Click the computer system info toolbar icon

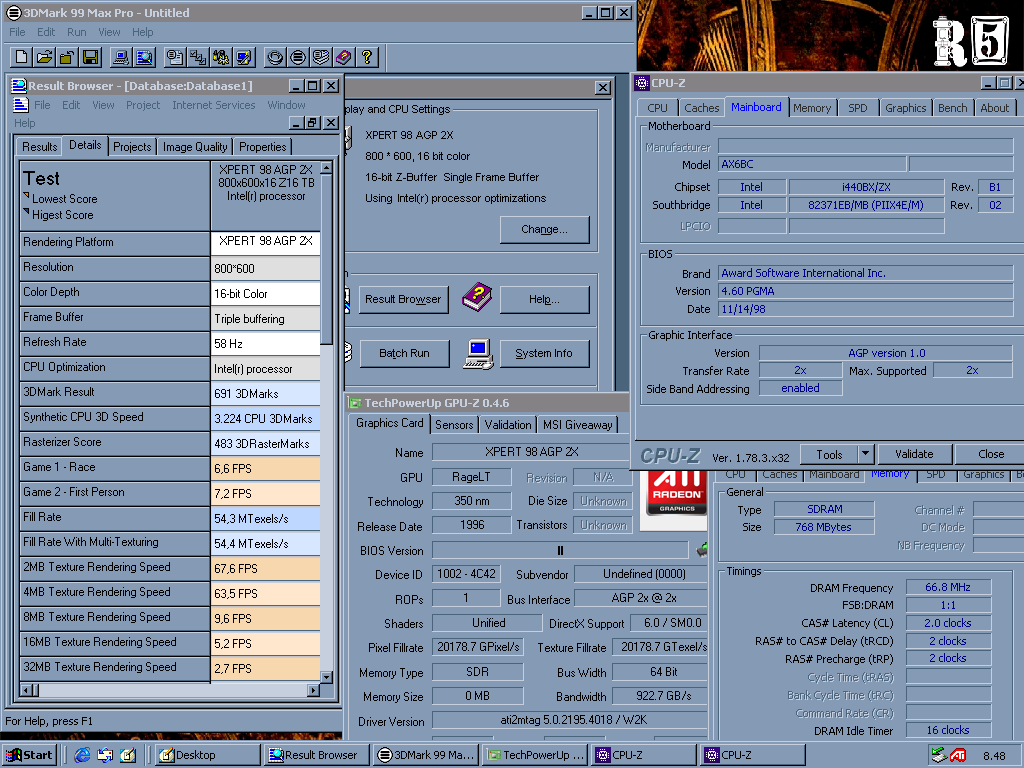click(120, 57)
